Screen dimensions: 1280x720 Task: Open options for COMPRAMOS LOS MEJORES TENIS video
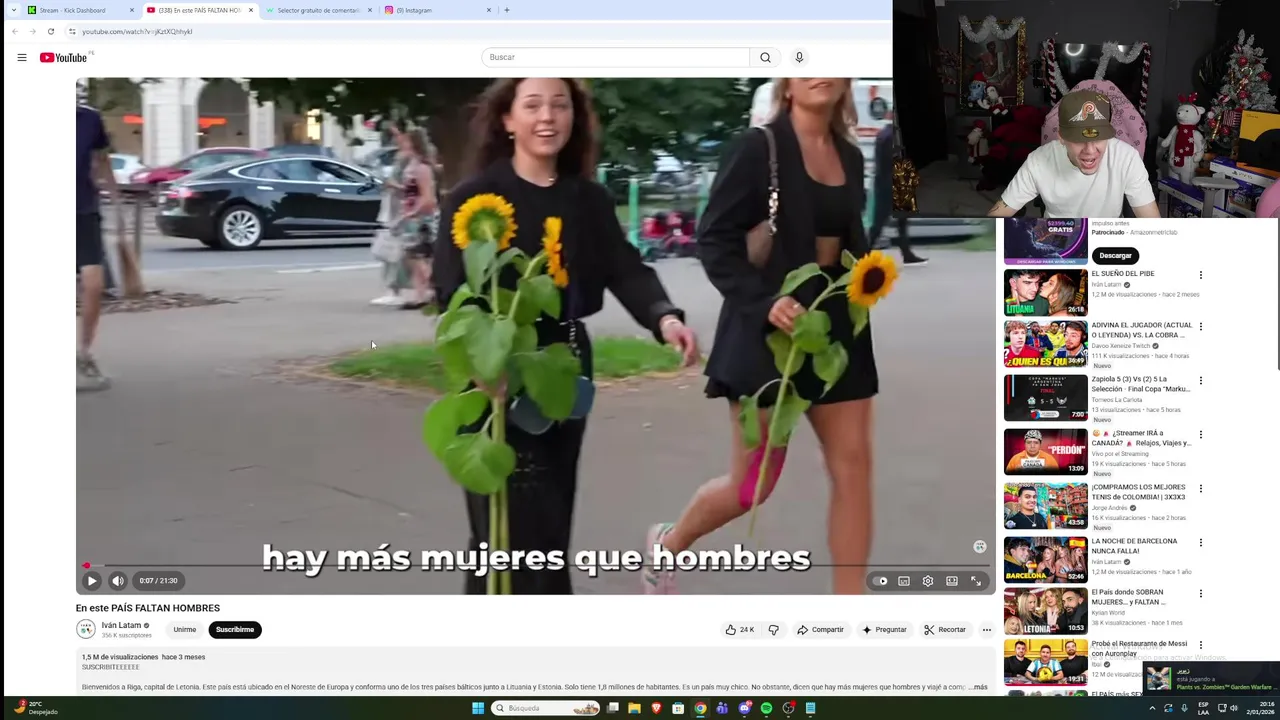click(x=1201, y=489)
